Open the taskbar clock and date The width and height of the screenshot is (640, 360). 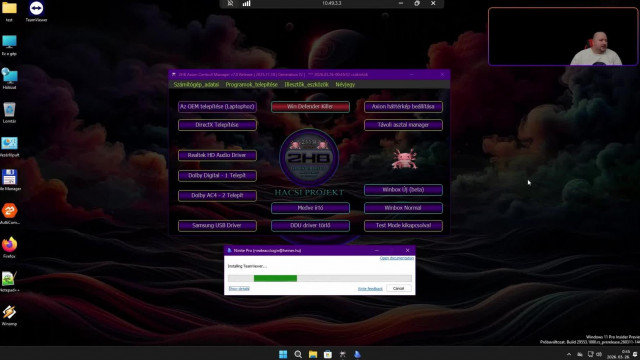click(x=618, y=354)
